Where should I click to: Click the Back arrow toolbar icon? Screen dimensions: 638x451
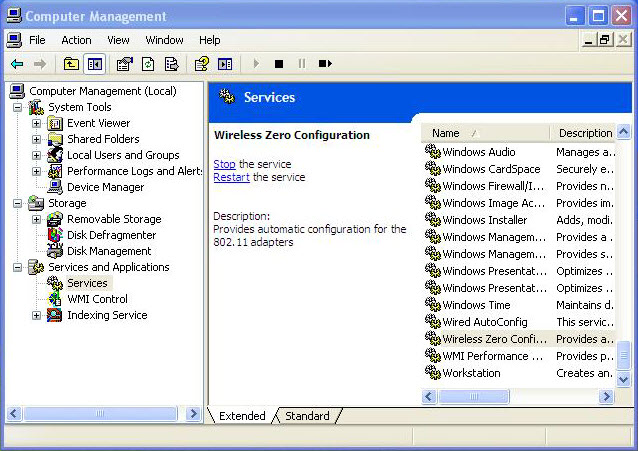17,64
